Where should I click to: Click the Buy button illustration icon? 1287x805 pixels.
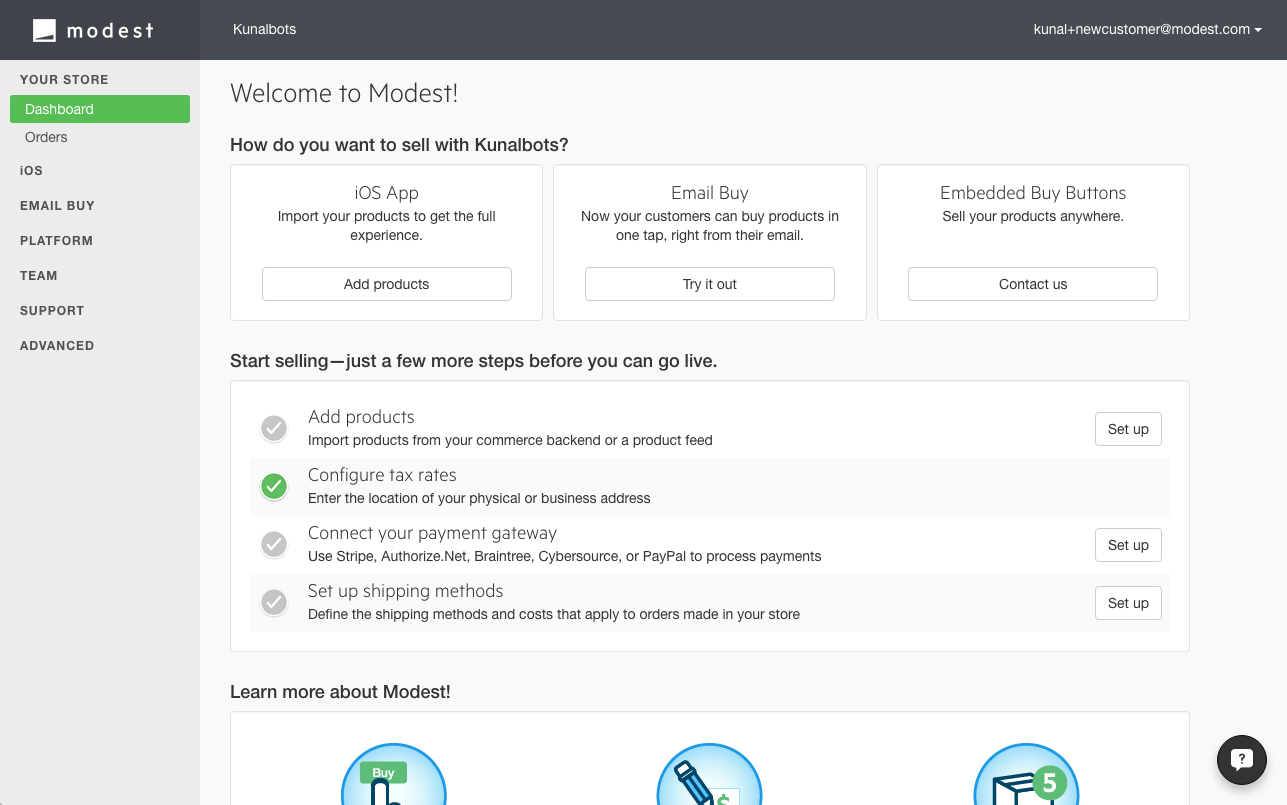tap(393, 776)
